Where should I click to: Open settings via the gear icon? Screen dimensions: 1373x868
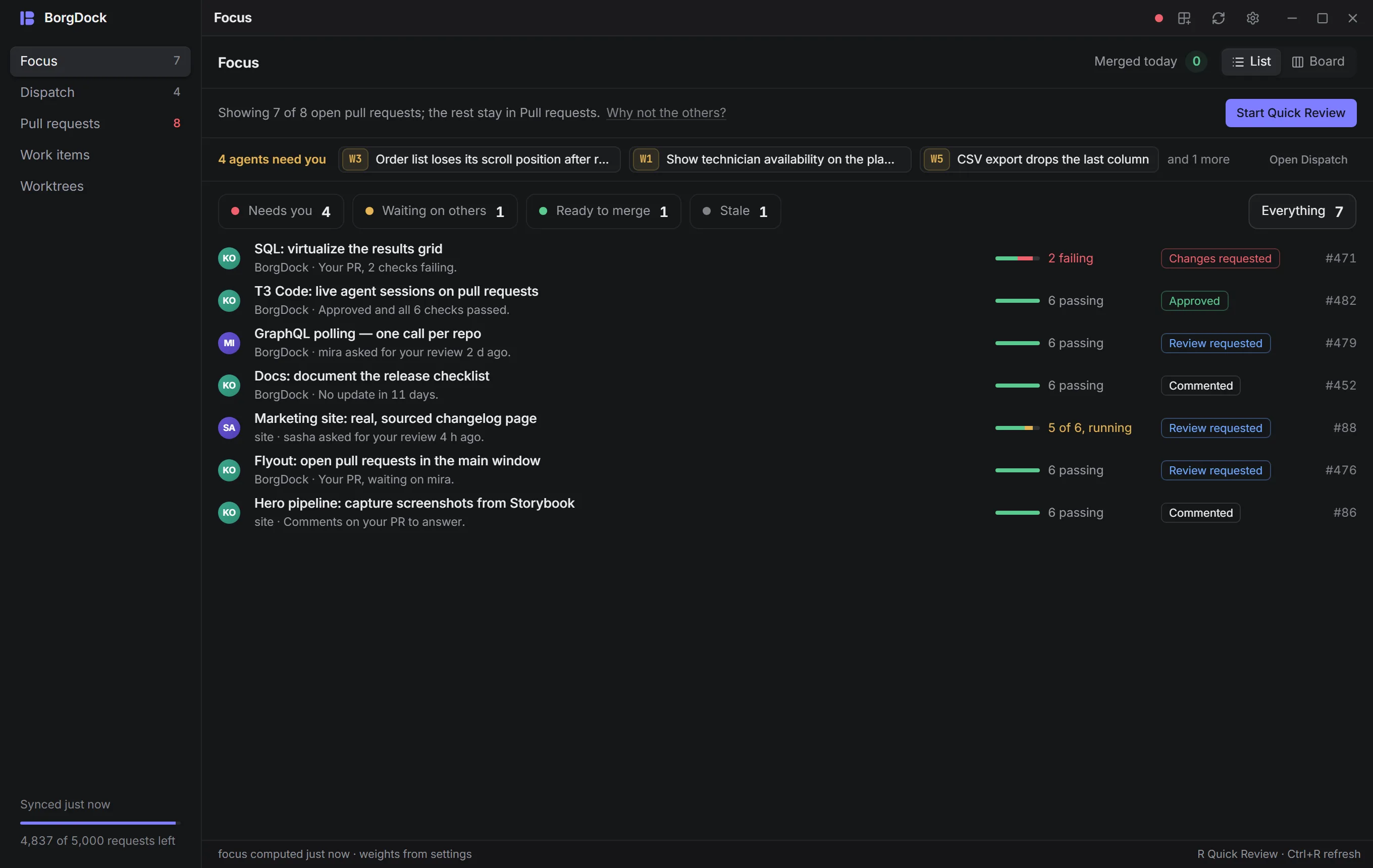pyautogui.click(x=1252, y=18)
